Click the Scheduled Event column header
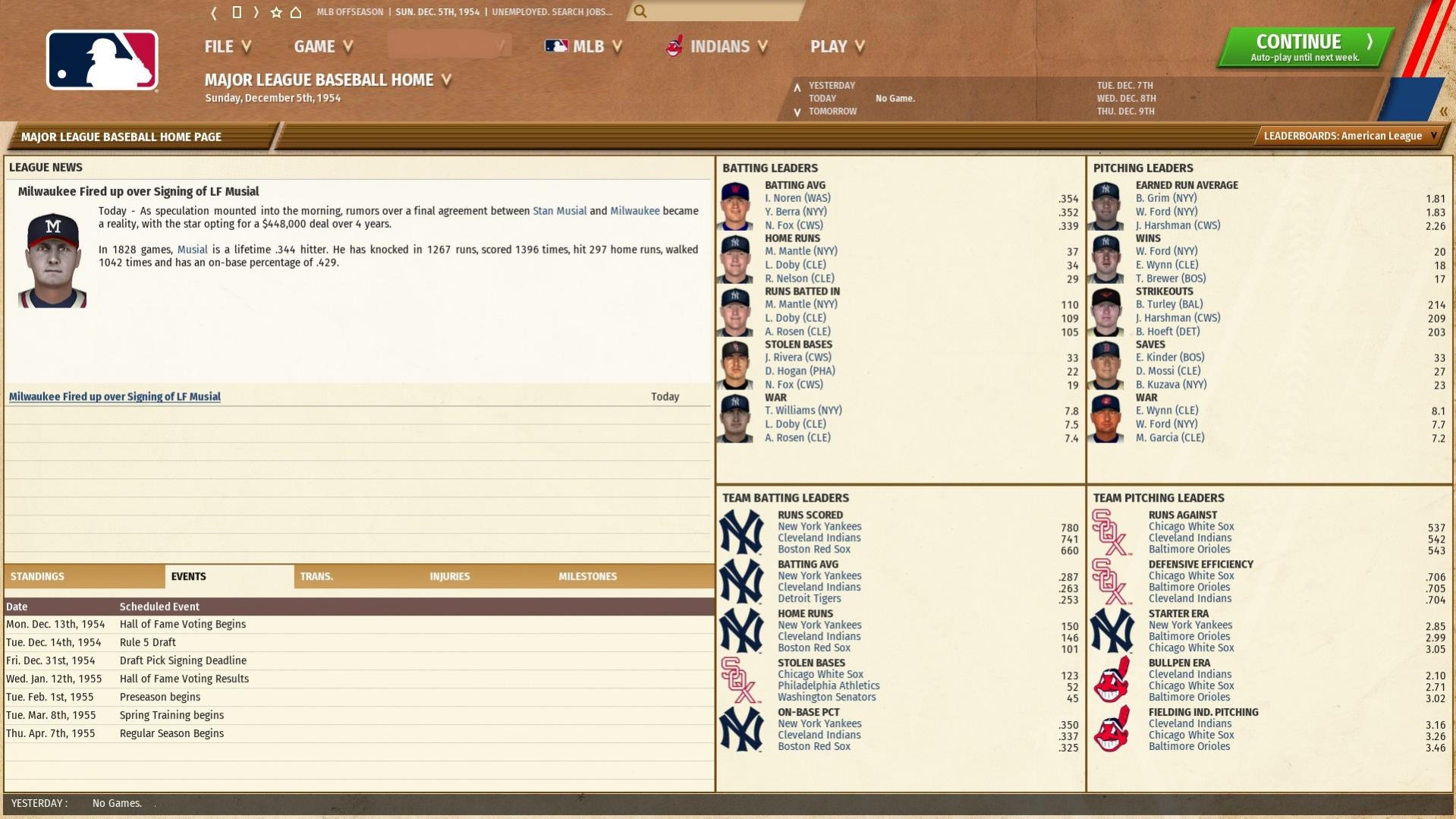 tap(159, 607)
